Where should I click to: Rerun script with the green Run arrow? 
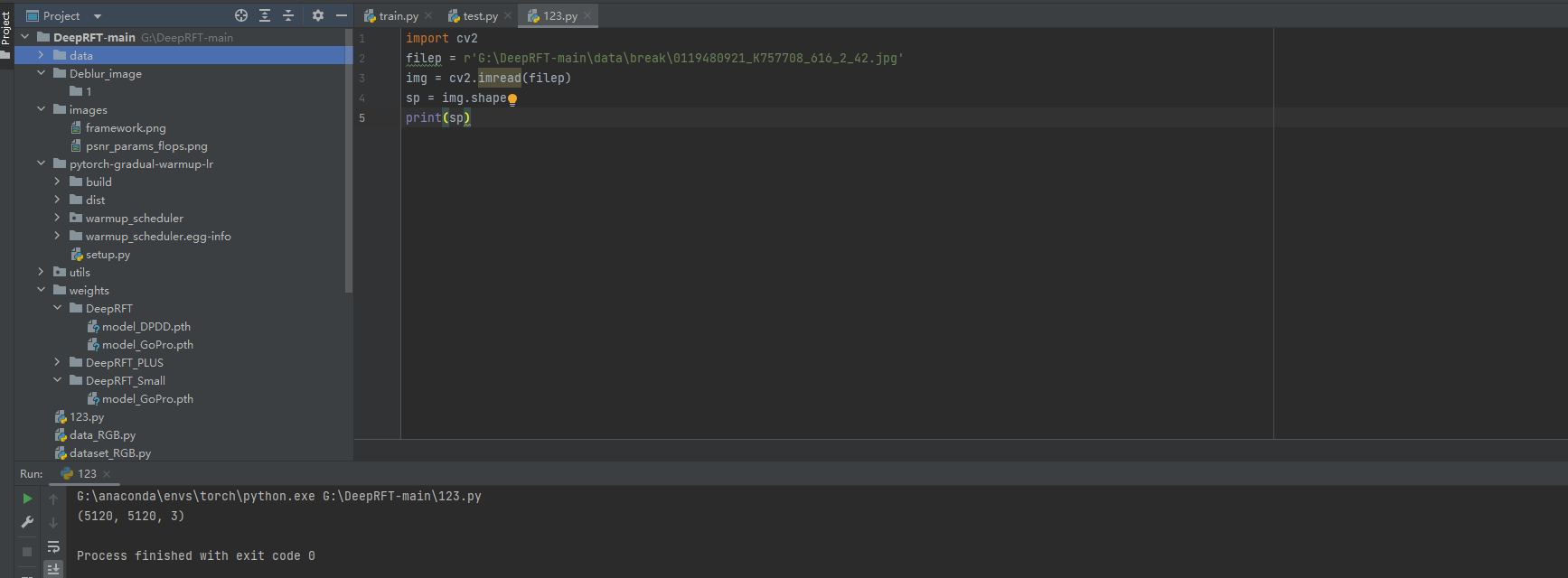pos(27,499)
